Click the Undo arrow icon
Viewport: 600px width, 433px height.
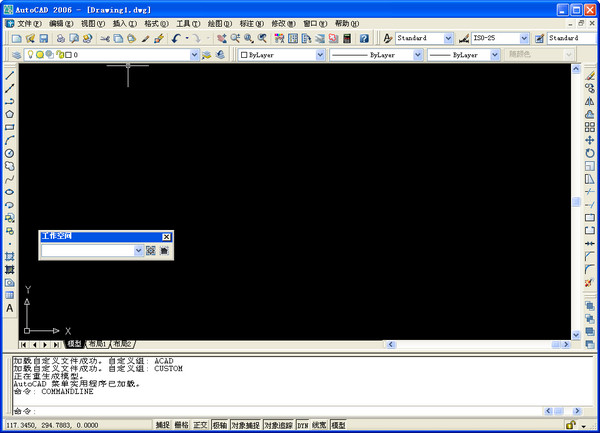[x=176, y=38]
